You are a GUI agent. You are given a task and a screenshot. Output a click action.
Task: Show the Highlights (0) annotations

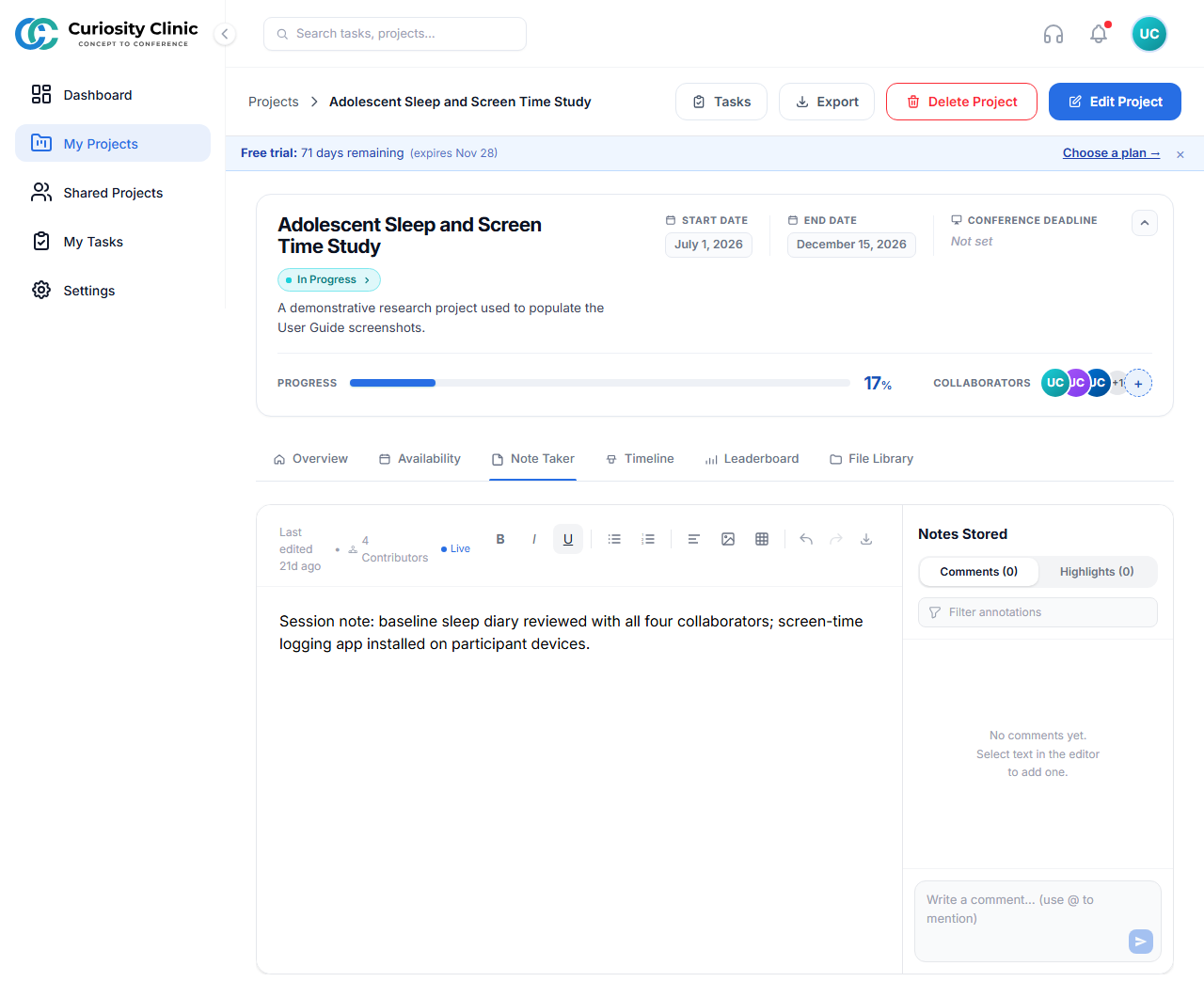[x=1097, y=572]
